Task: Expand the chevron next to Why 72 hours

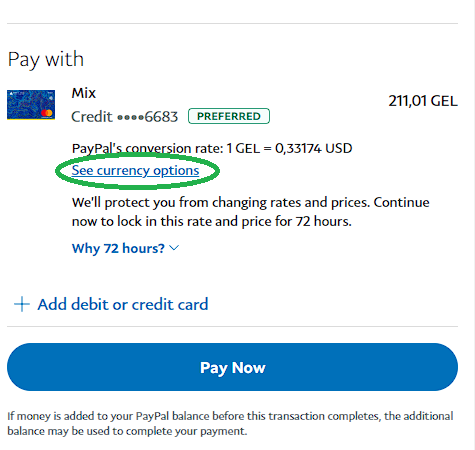Action: [x=174, y=248]
